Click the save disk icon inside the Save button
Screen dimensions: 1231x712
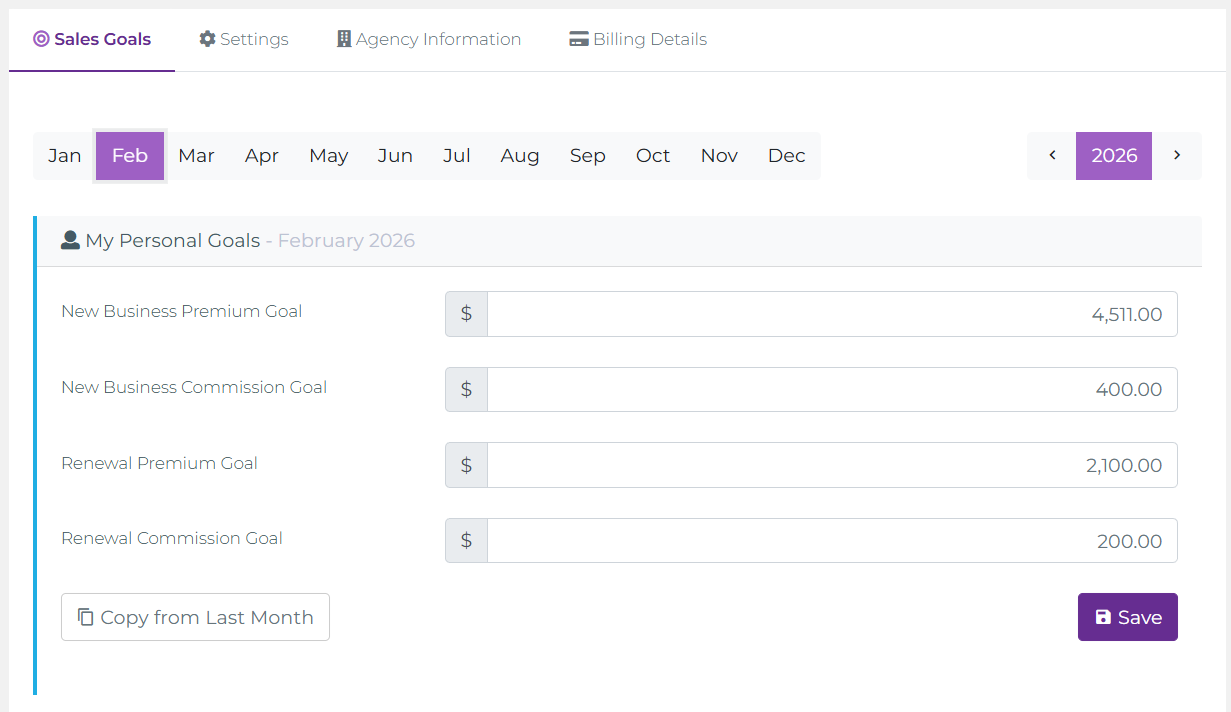pos(1103,617)
